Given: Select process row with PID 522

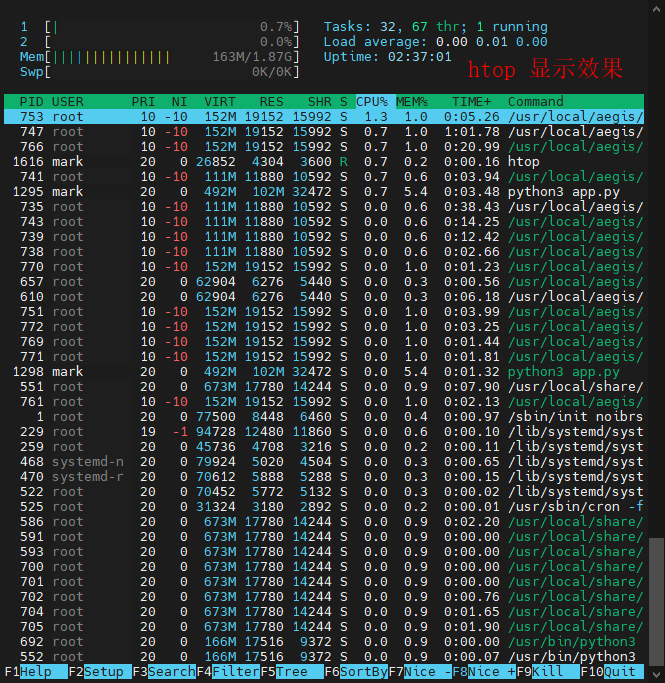Looking at the screenshot, I should coord(324,492).
